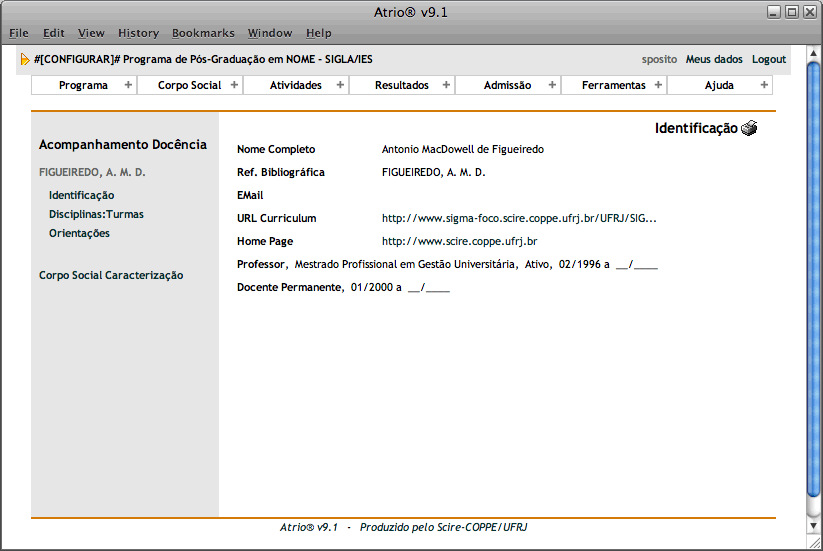
Task: Click the yellow arrow icon before #[CONFIGURAR]#
Action: tap(25, 60)
